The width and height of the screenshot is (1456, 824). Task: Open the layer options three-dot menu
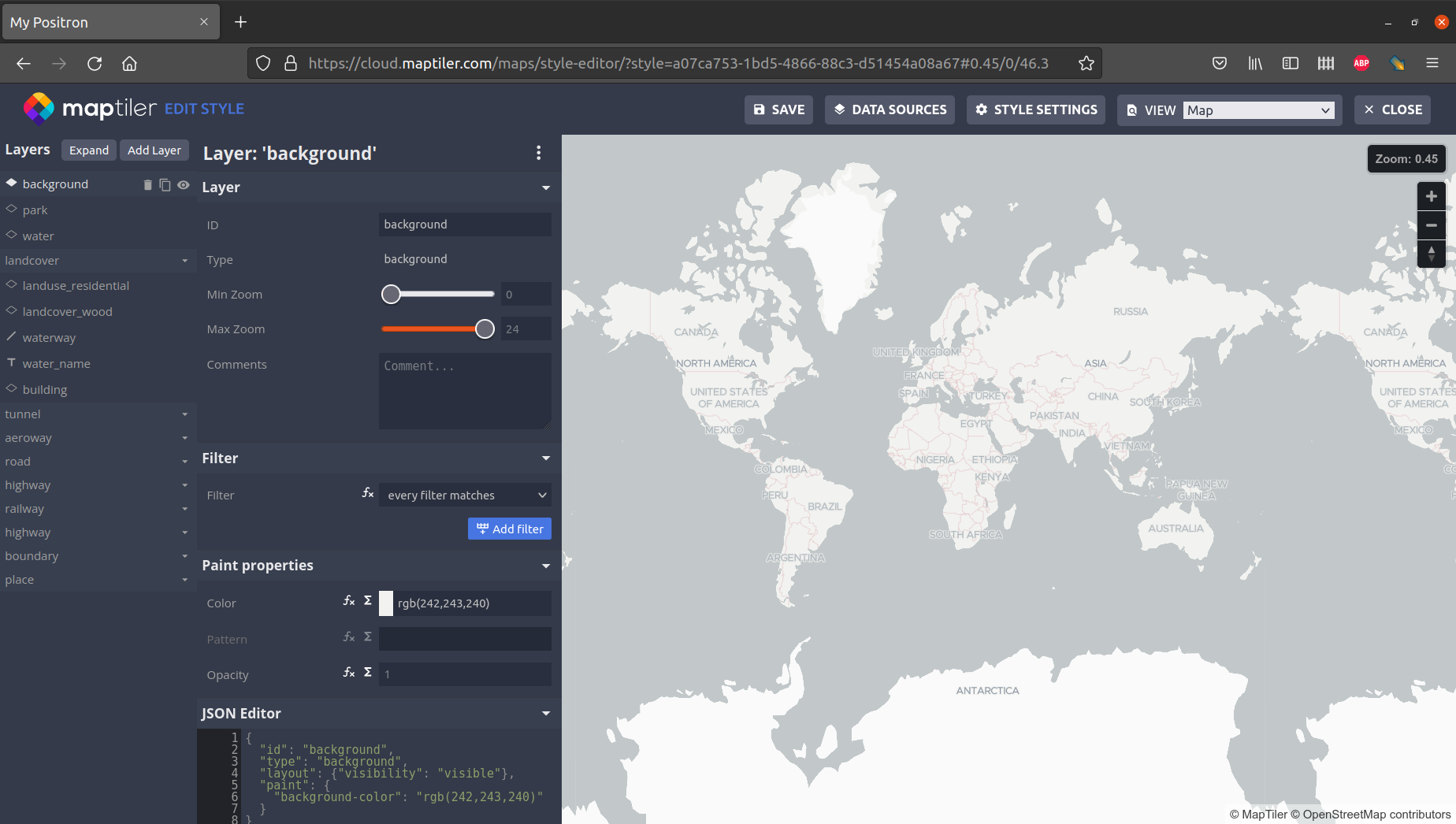[539, 153]
